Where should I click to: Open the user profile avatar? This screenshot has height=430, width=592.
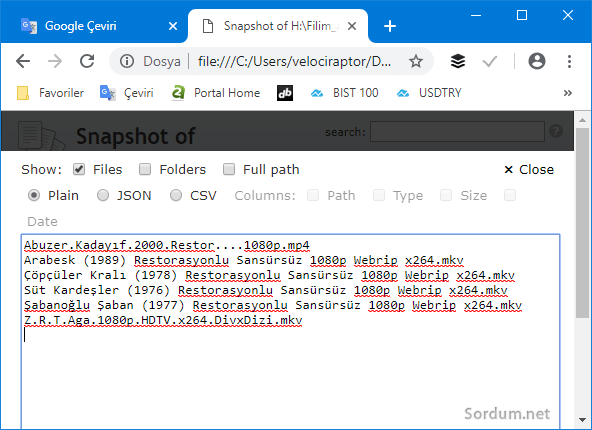point(536,61)
